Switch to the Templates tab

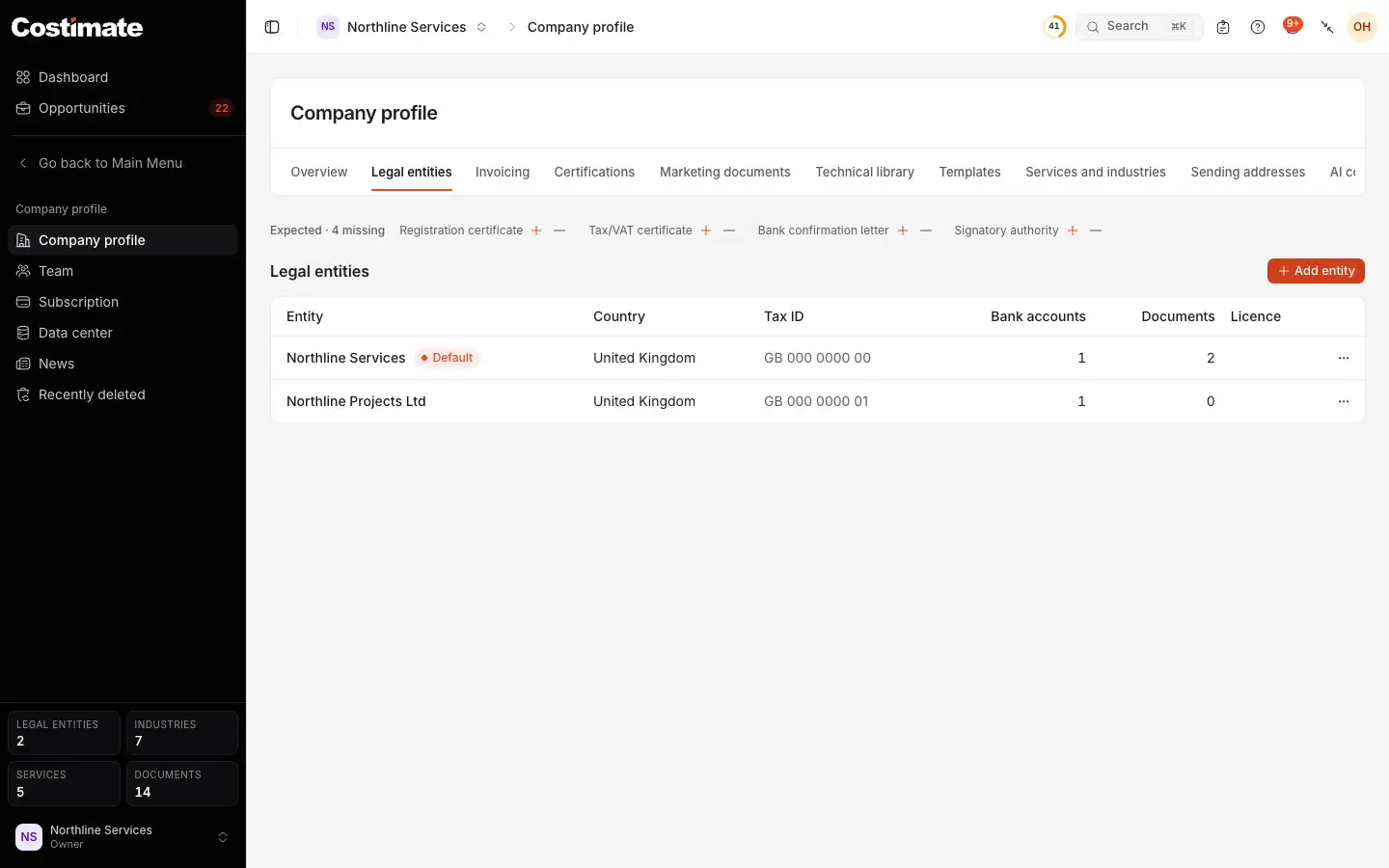coord(970,172)
